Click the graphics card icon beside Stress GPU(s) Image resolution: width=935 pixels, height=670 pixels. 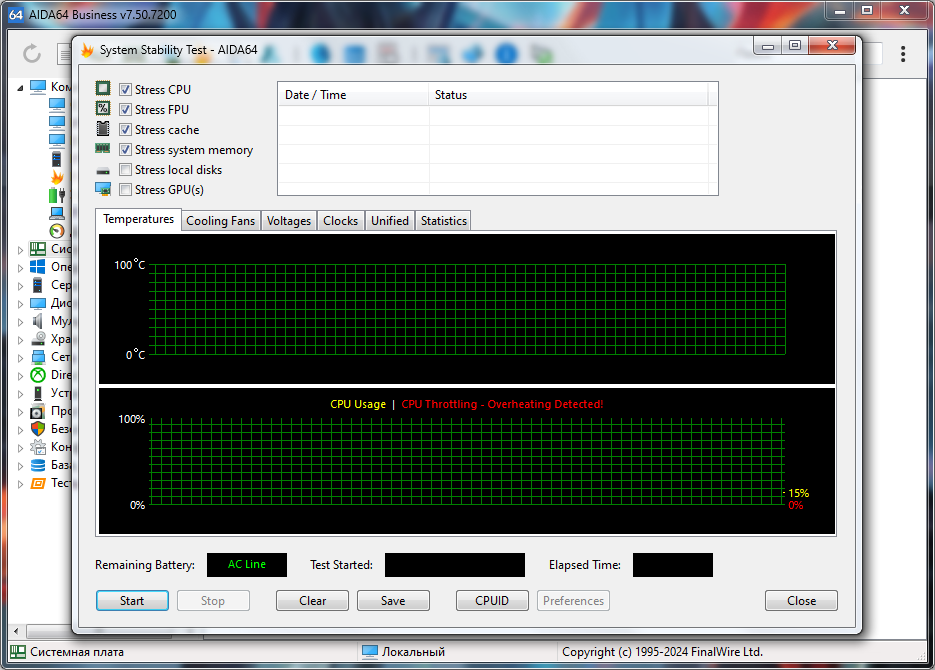pos(103,190)
